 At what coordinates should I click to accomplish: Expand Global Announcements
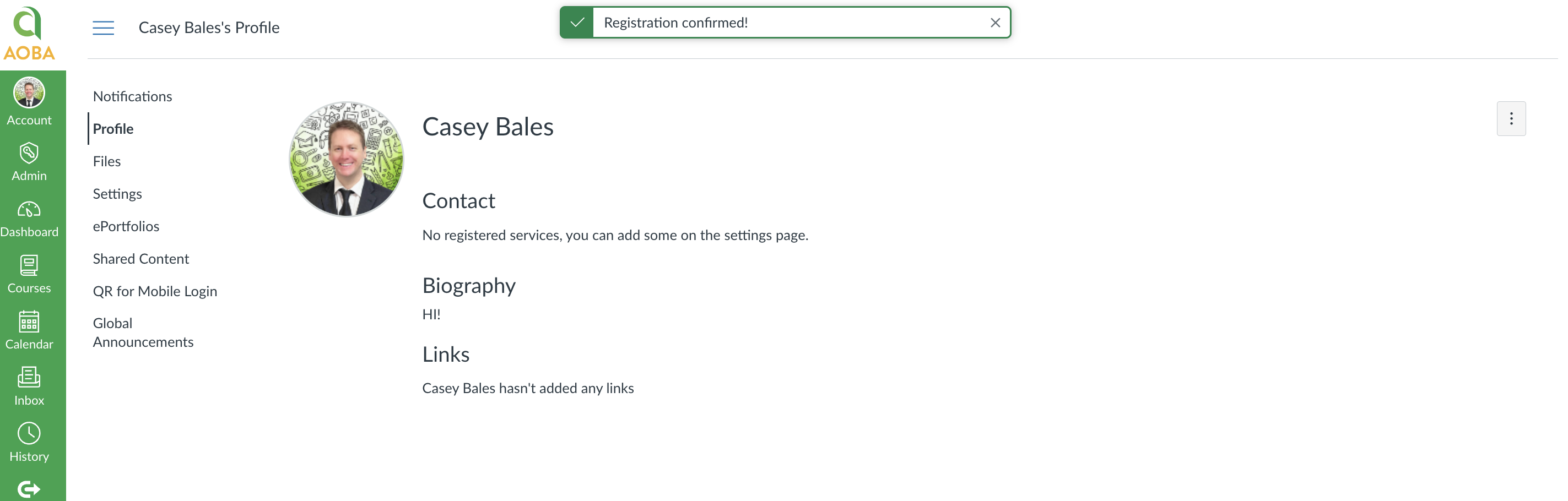pos(143,332)
